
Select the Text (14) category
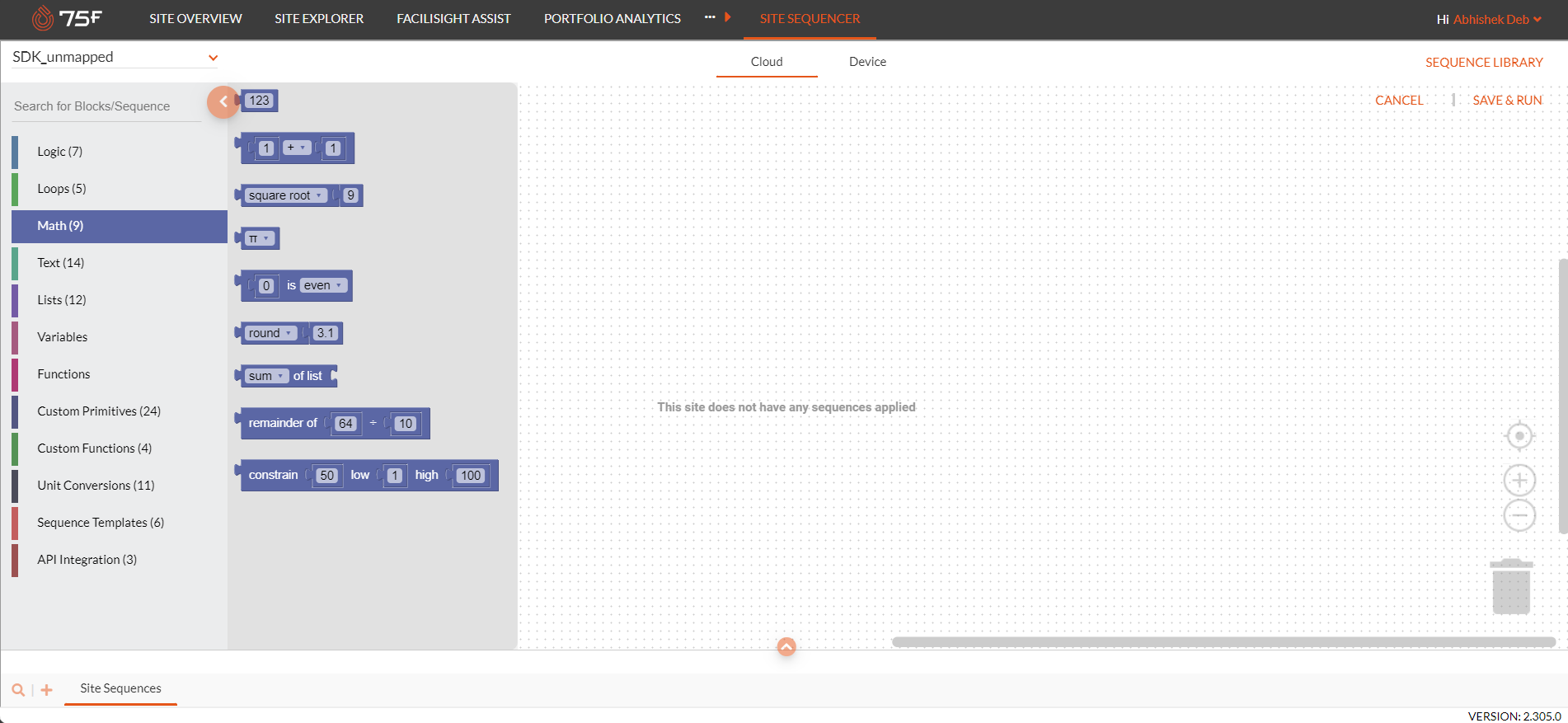point(120,263)
